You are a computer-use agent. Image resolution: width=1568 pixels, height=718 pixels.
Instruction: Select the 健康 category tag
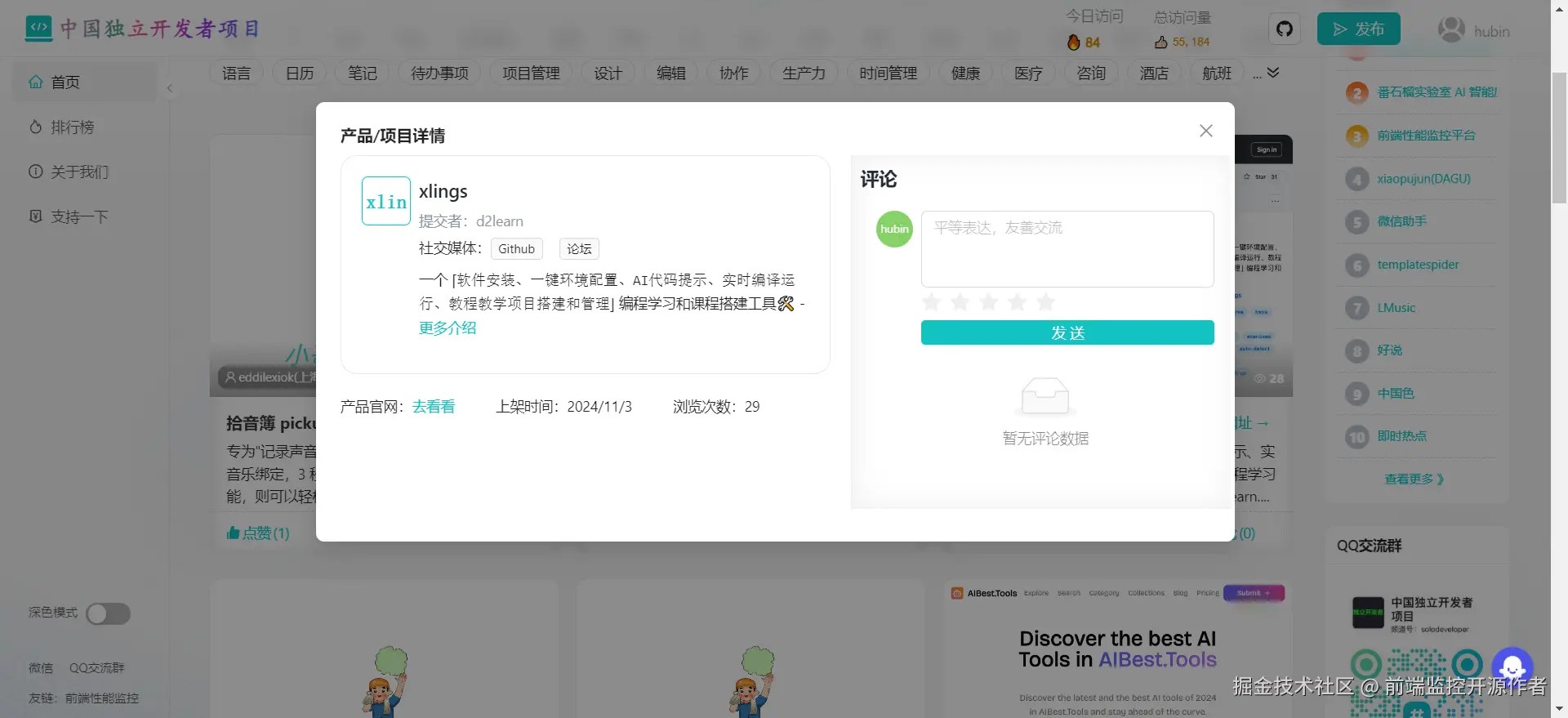tap(966, 74)
